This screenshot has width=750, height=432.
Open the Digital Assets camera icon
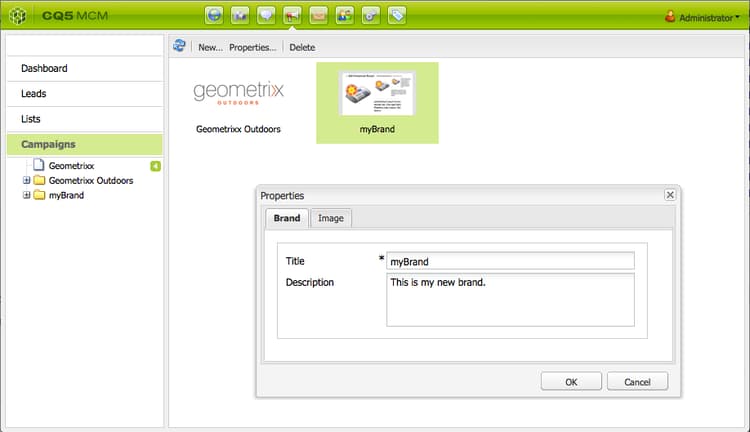pyautogui.click(x=240, y=15)
